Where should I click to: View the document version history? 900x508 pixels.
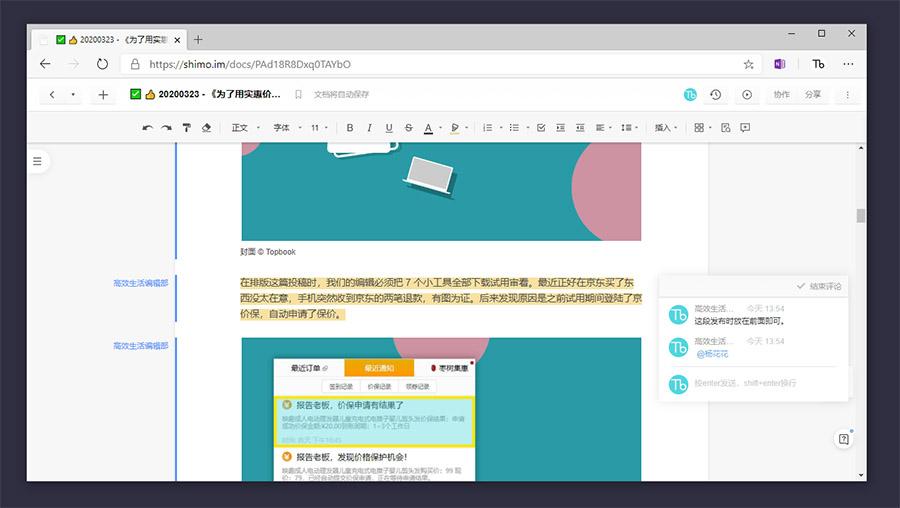[715, 95]
